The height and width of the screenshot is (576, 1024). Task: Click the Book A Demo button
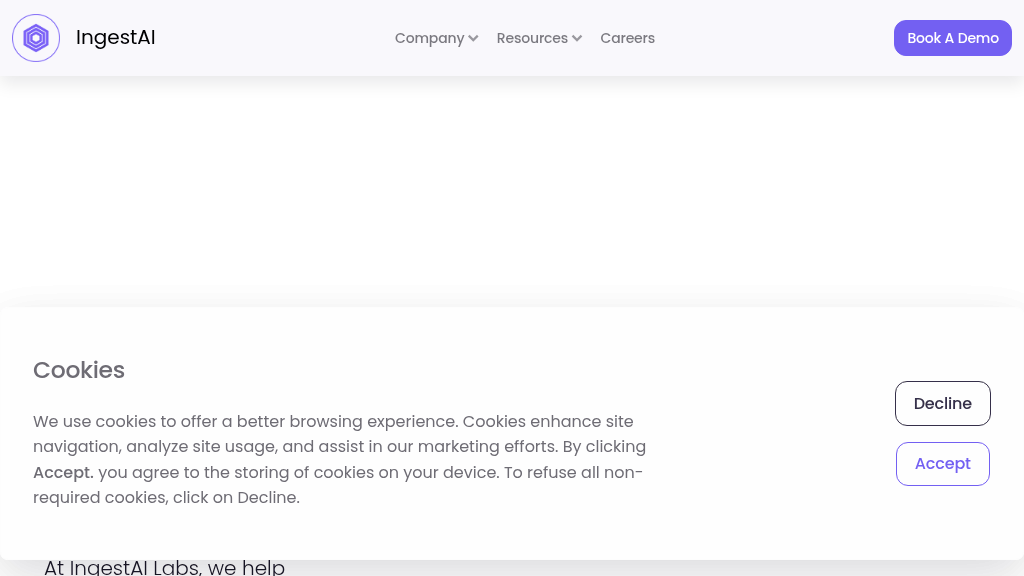click(953, 38)
